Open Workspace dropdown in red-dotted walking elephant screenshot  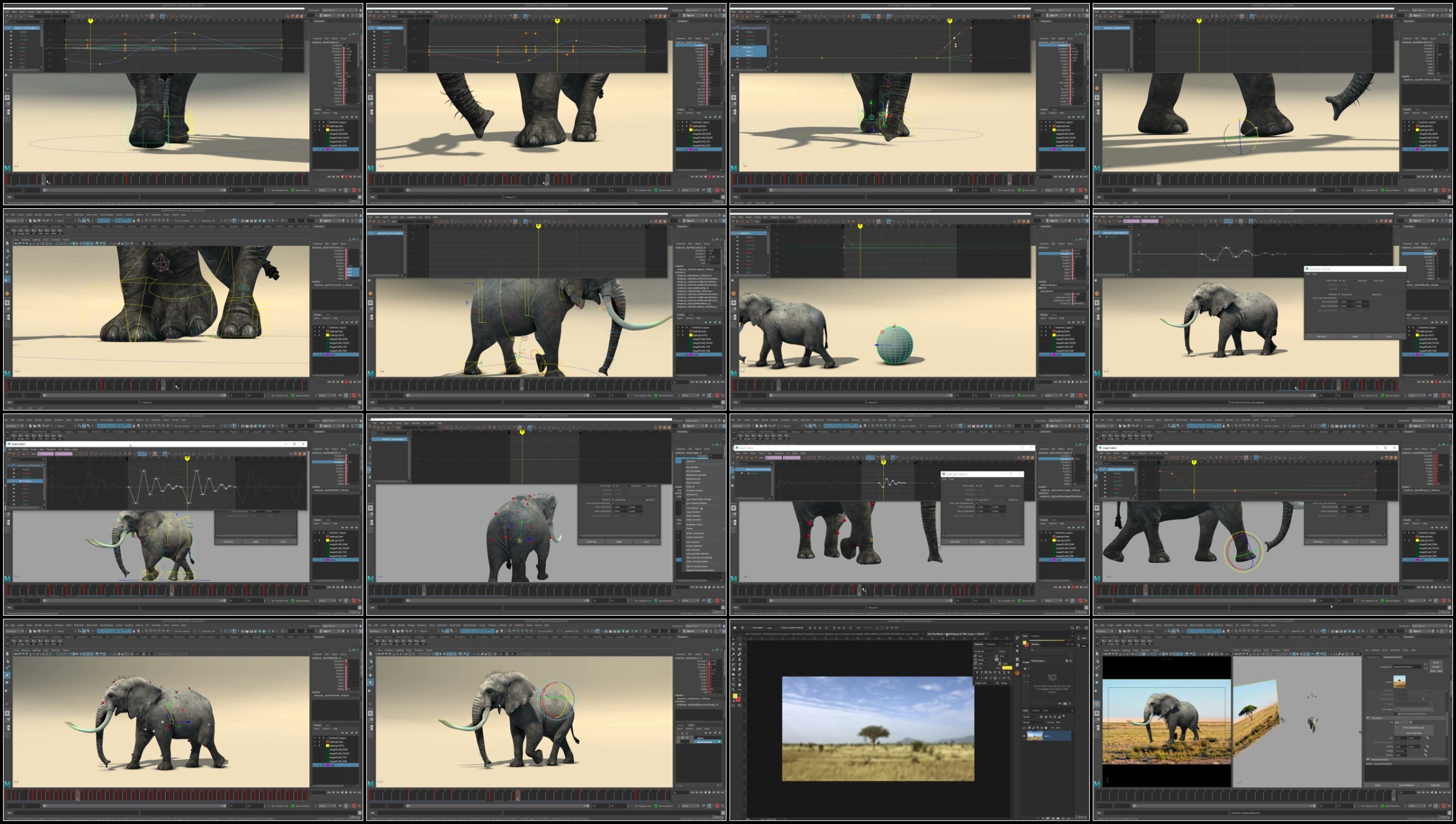click(x=340, y=626)
